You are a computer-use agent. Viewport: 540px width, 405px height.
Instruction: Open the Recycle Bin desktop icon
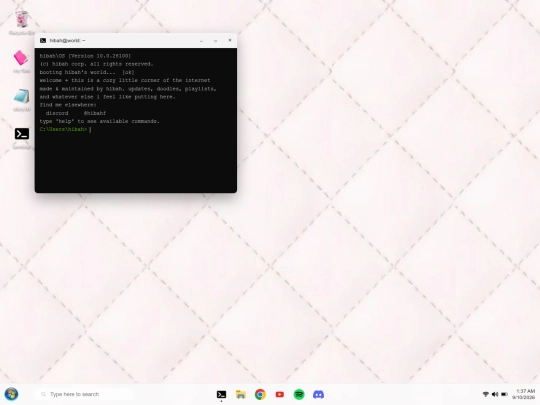coord(21,22)
